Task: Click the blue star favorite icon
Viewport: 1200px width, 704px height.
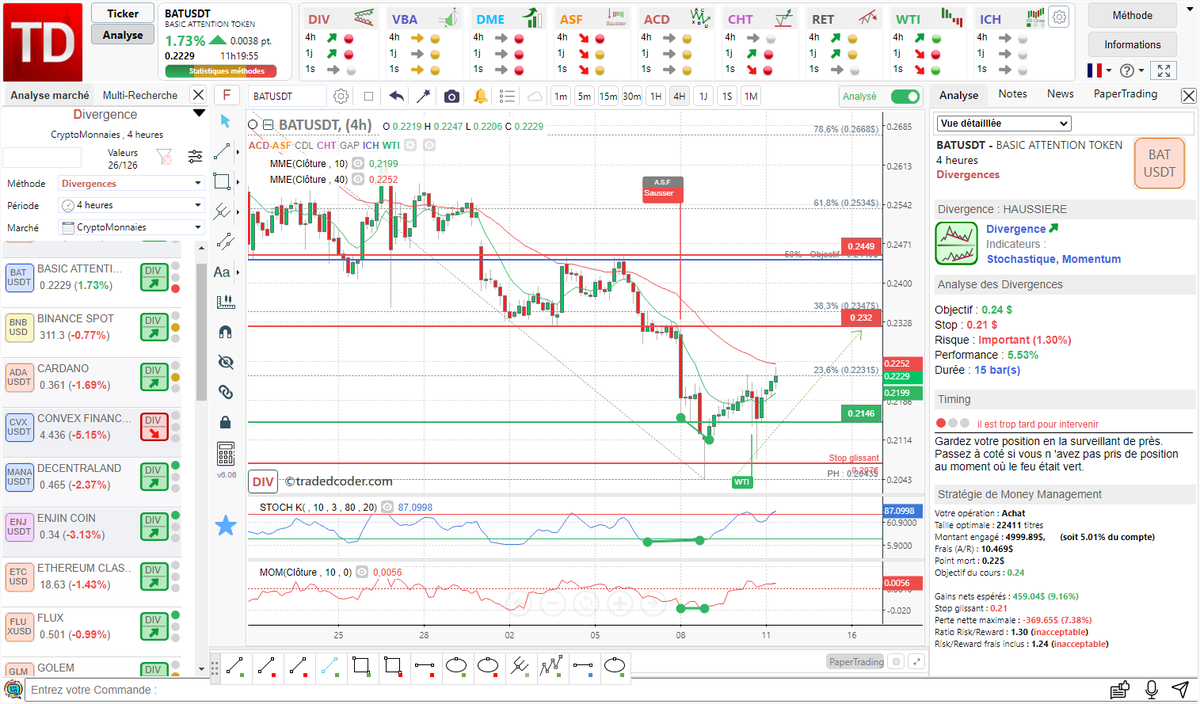Action: [x=227, y=525]
